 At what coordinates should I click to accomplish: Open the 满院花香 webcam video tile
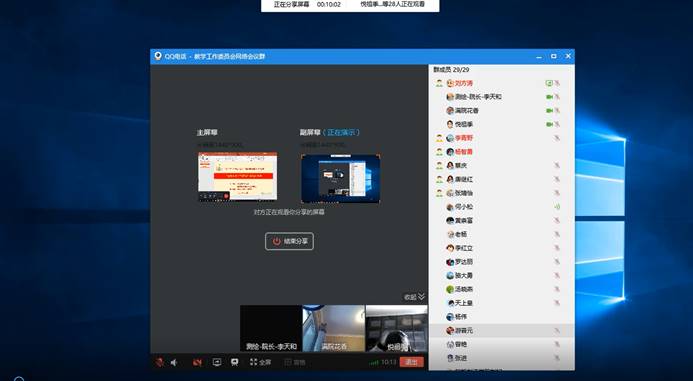coord(334,328)
